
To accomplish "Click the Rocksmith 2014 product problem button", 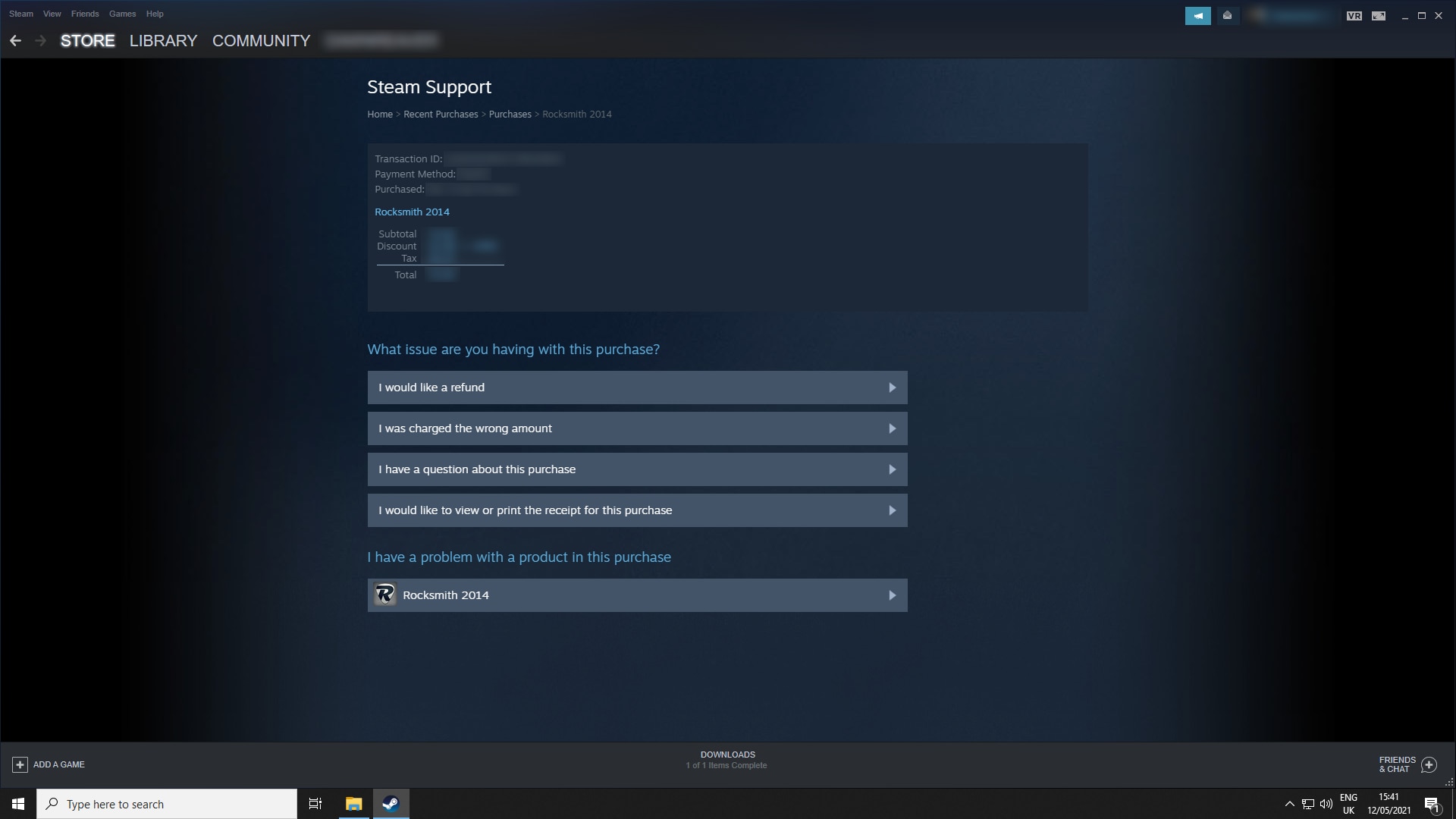I will (x=638, y=594).
